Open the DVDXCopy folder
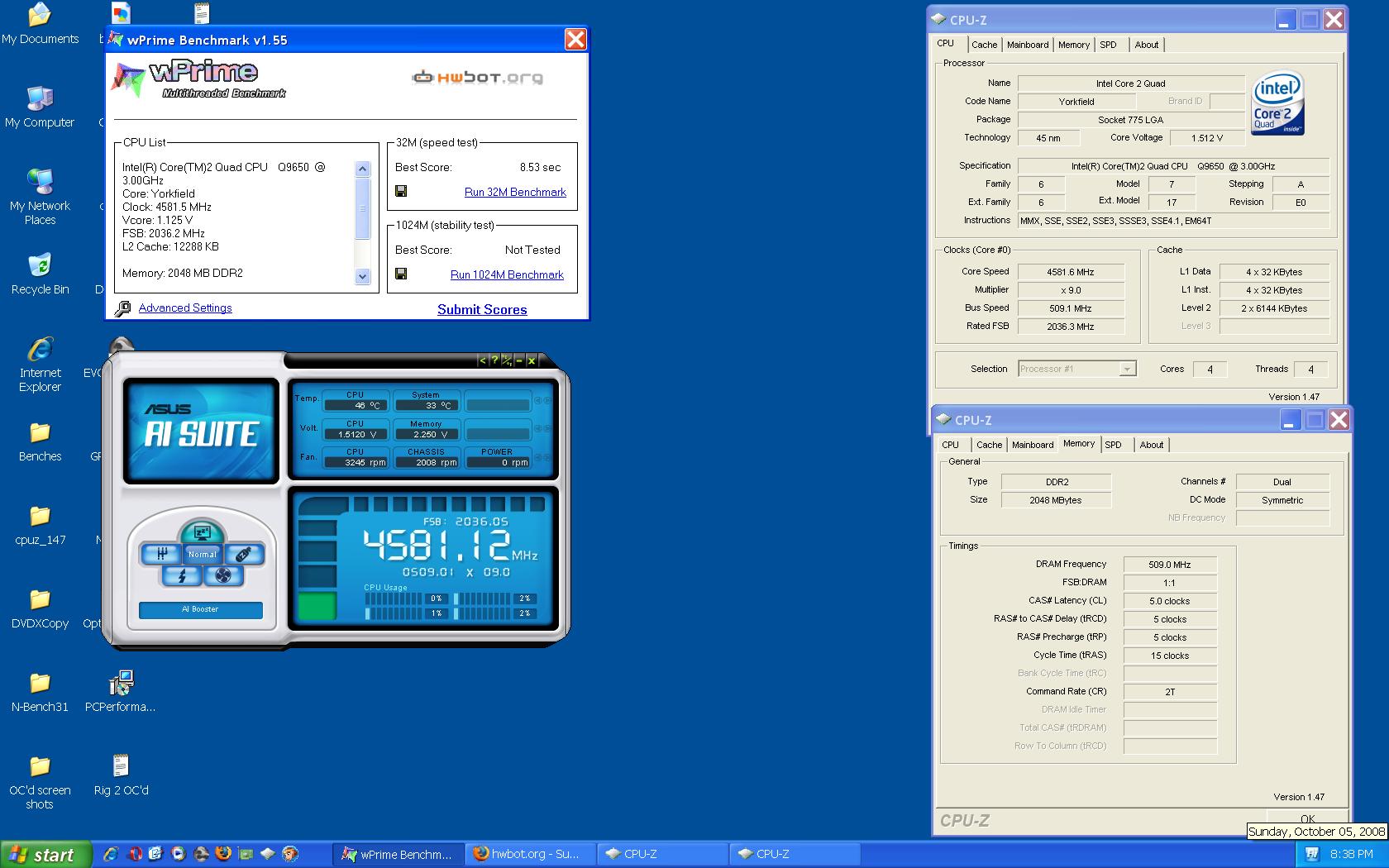The image size is (1389, 868). [x=40, y=608]
